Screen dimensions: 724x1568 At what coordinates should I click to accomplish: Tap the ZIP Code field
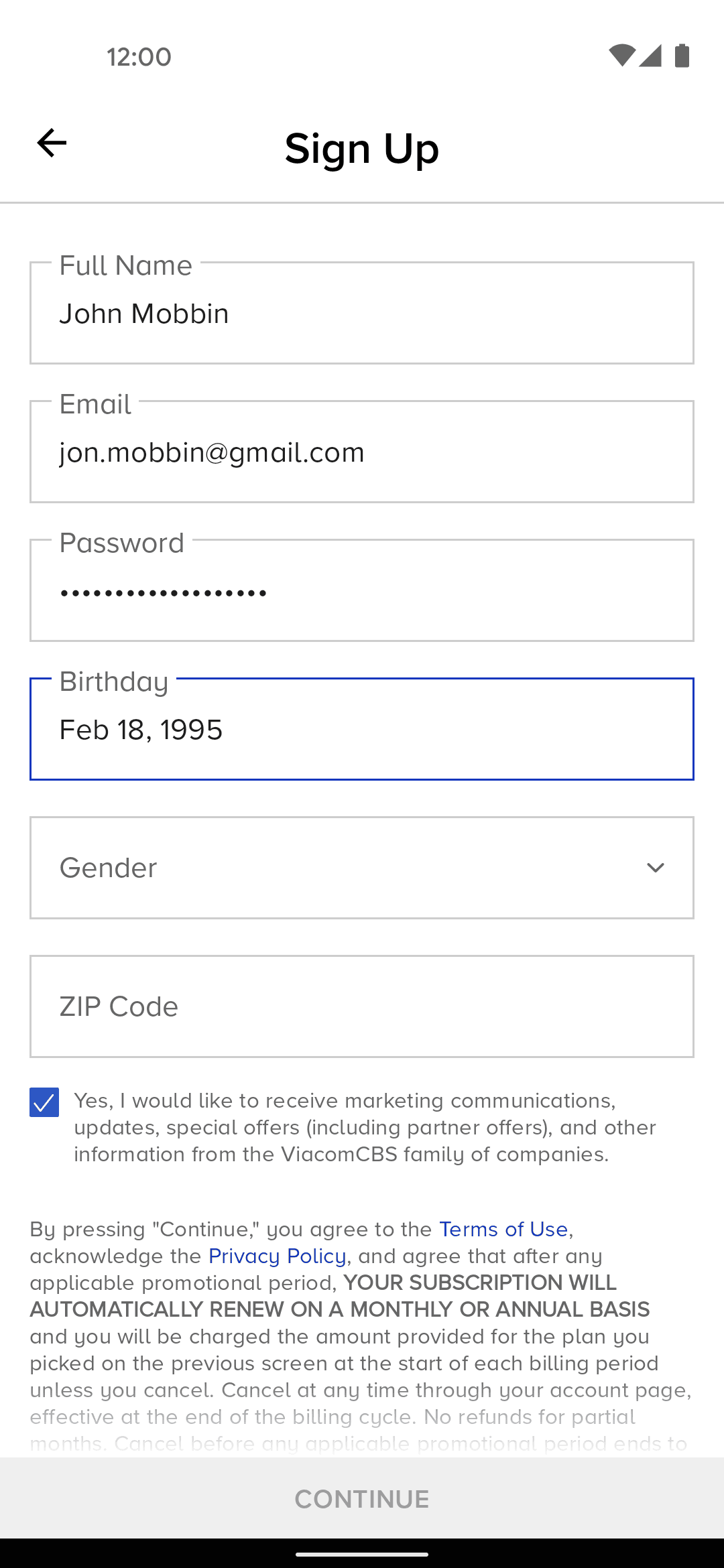click(362, 1006)
